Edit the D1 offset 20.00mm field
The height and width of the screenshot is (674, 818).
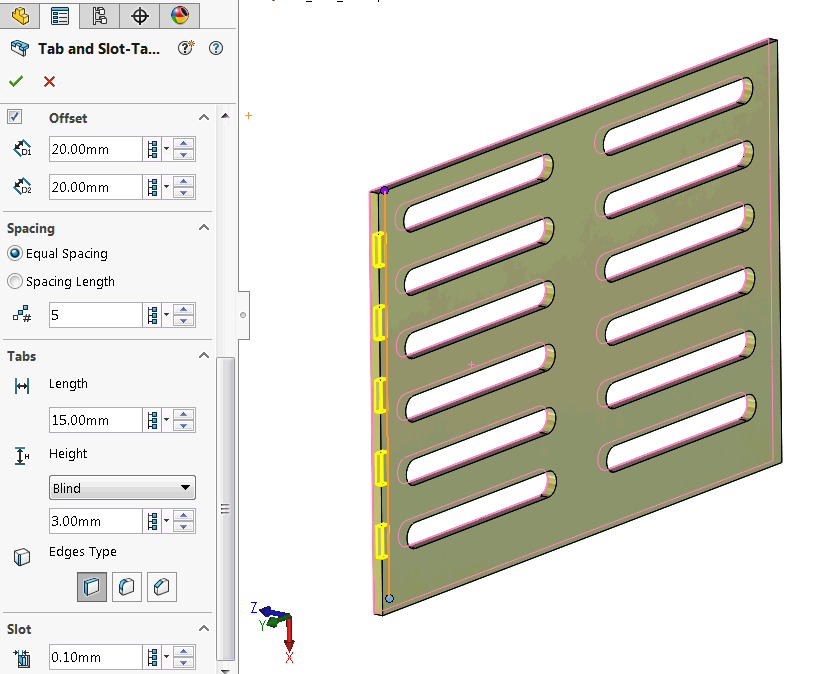(x=95, y=149)
